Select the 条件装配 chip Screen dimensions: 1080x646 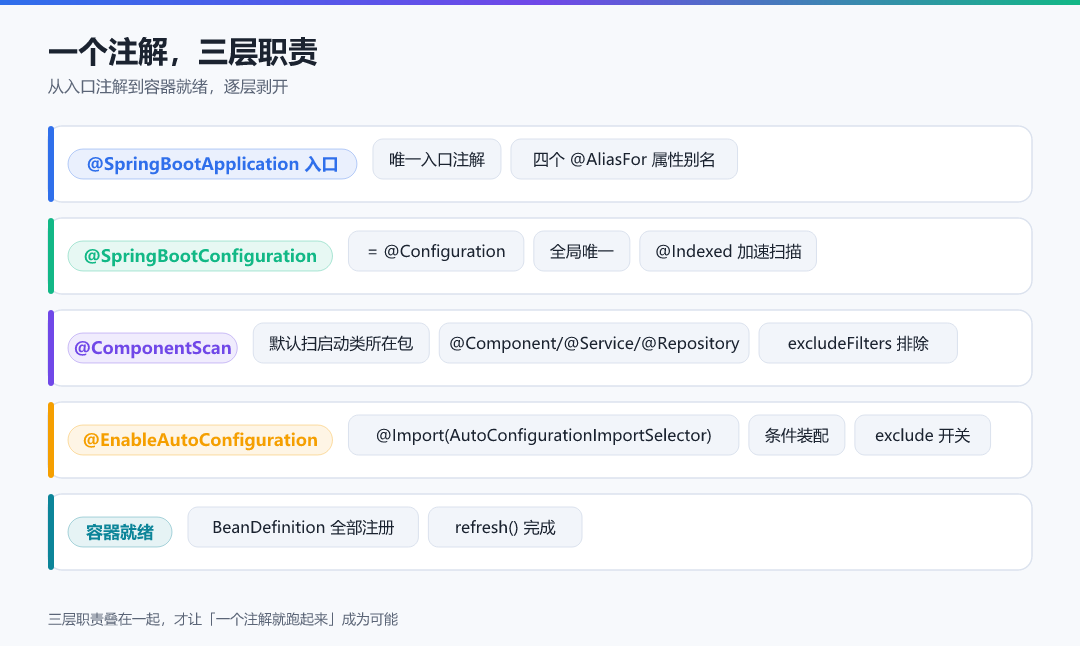(x=796, y=435)
